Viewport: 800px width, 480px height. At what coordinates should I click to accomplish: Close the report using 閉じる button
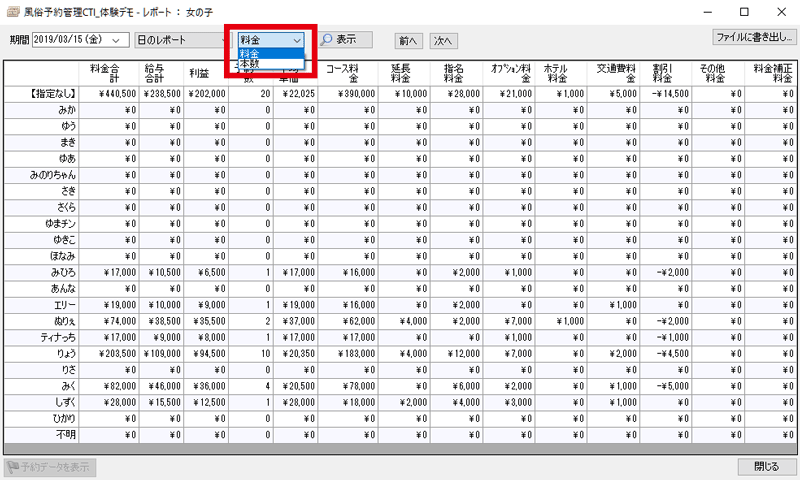coord(766,467)
